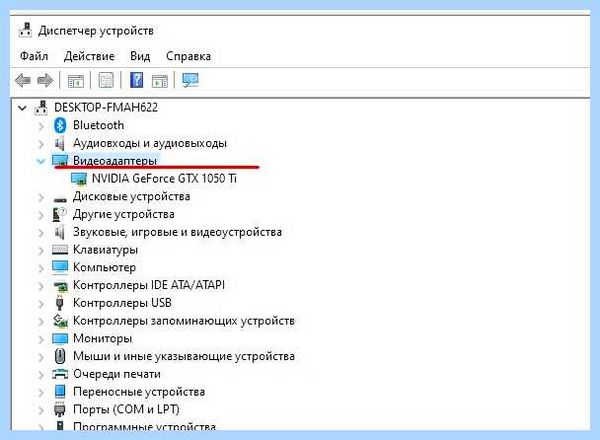Select the Очереди печати label
The height and width of the screenshot is (440, 600).
pyautogui.click(x=117, y=374)
